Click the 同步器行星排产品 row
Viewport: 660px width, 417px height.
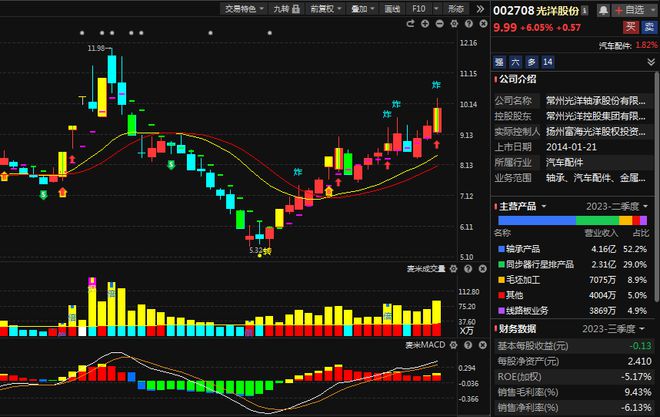[572, 264]
